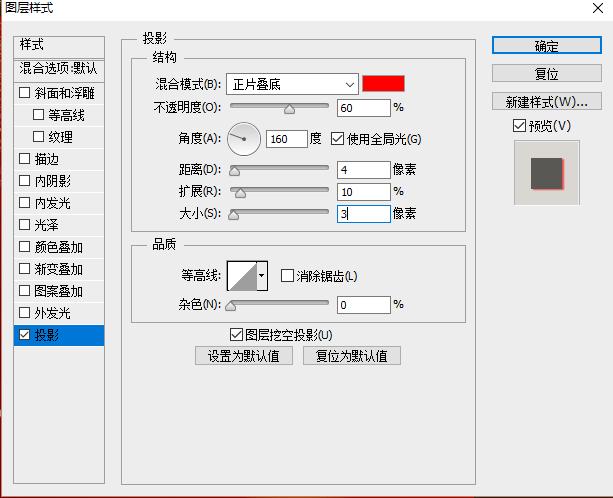Image resolution: width=613 pixels, height=498 pixels.
Task: Enable the 渐变叠加 checkbox
Action: tap(25, 269)
